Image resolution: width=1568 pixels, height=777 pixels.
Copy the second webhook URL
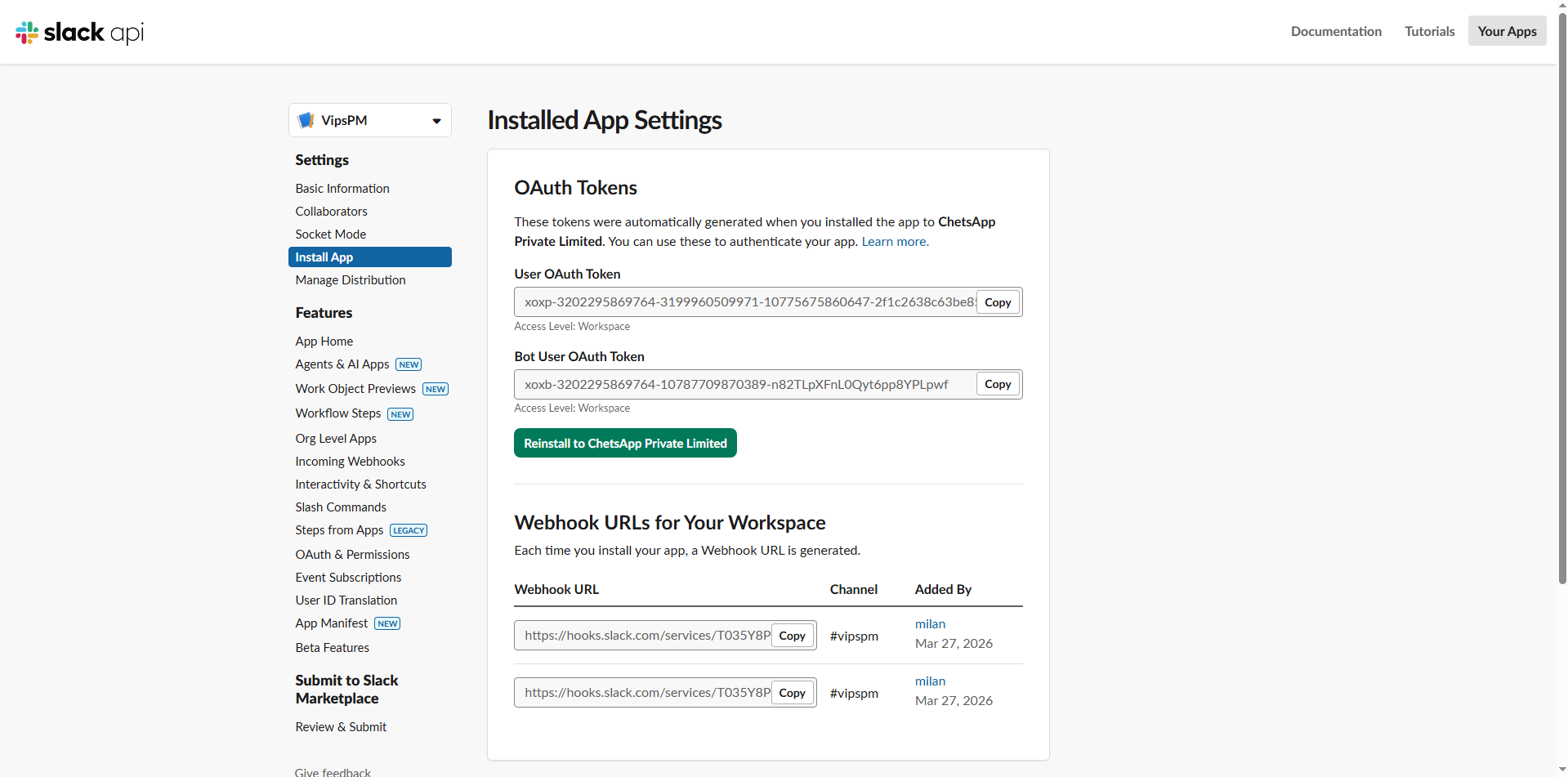(792, 693)
